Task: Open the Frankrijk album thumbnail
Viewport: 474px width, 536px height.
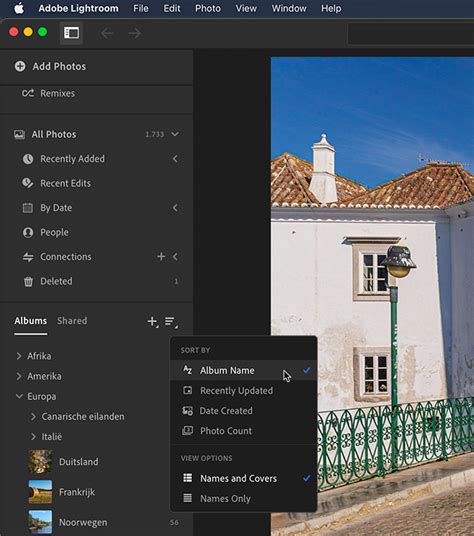Action: (x=40, y=492)
